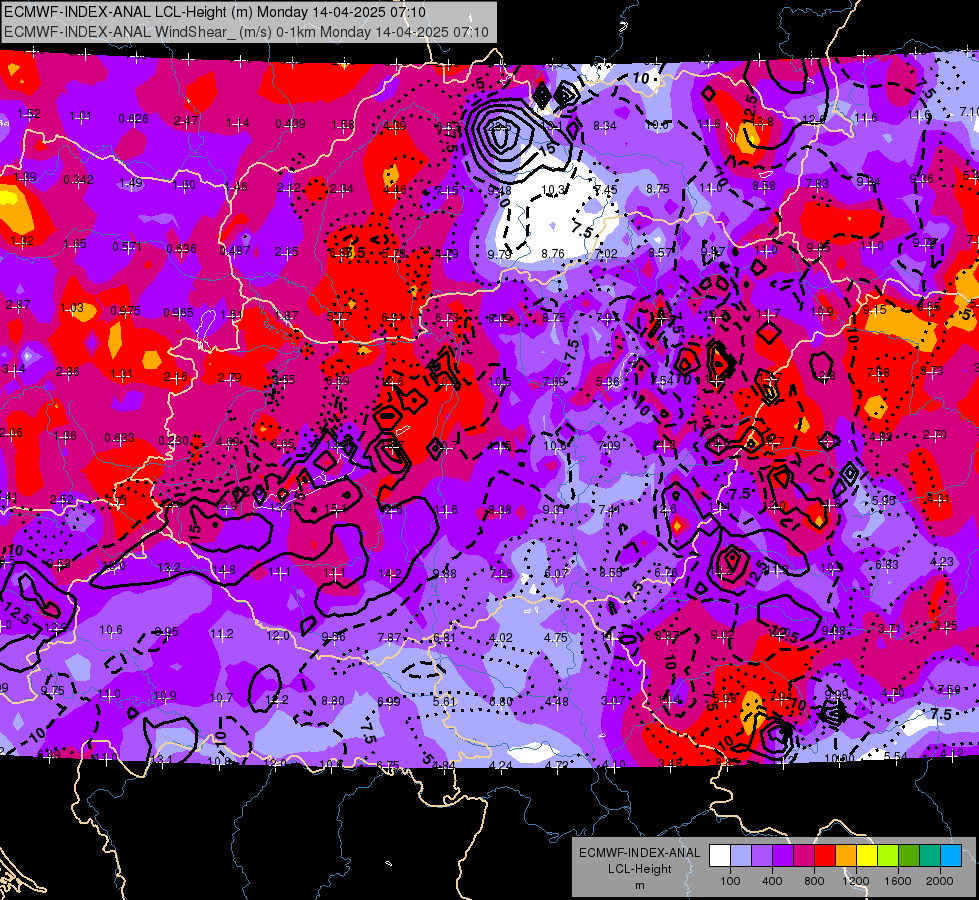This screenshot has width=979, height=900.
Task: Click the 4.24 wind shear value
Action: click(x=501, y=765)
